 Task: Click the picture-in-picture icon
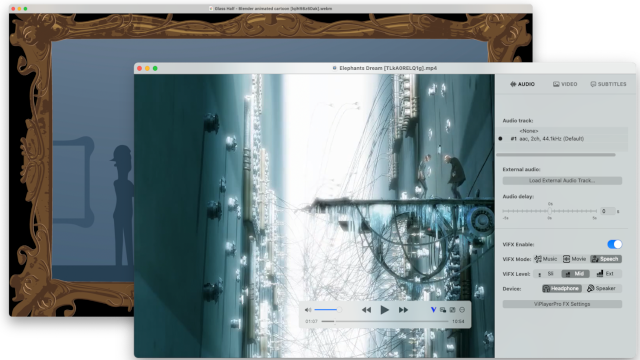click(443, 310)
